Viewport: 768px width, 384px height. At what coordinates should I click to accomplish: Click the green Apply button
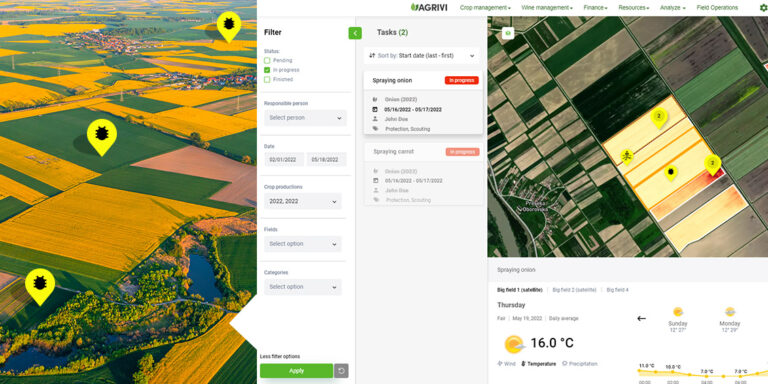click(x=296, y=371)
